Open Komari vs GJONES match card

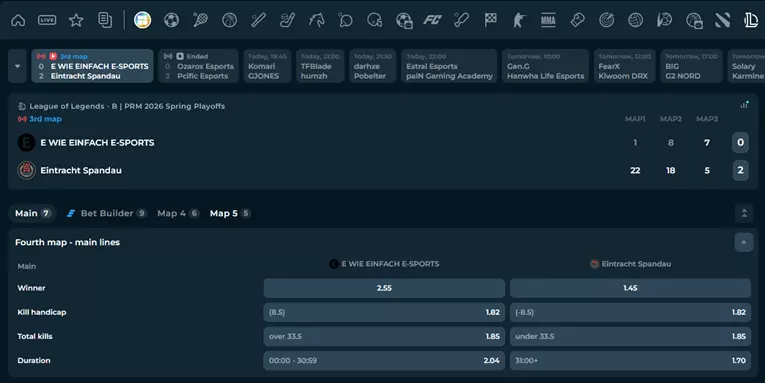(x=267, y=66)
